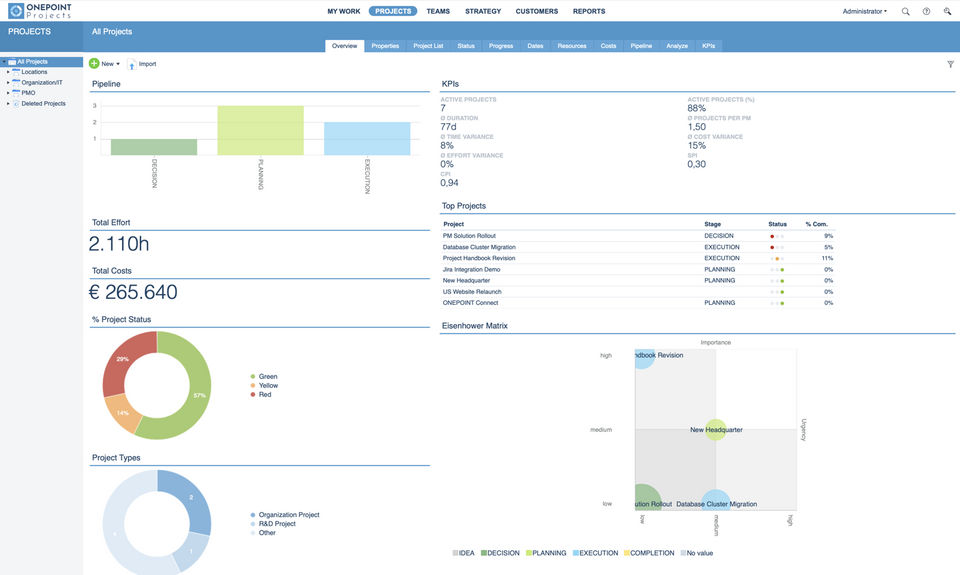Click the ONEPOINT Projects logo
960x575 pixels.
point(40,10)
